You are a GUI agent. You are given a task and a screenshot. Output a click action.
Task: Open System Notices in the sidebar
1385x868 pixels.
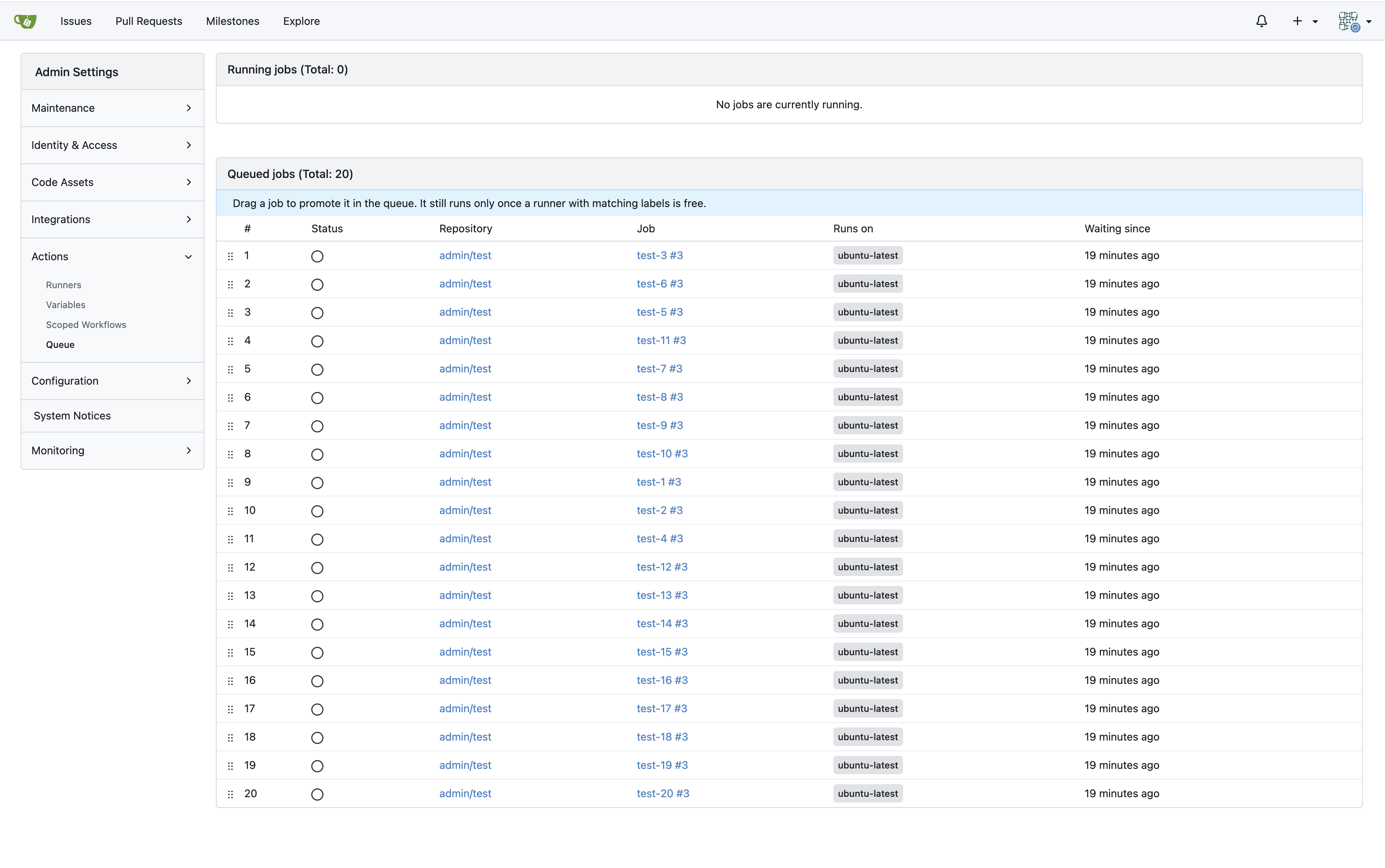112,416
